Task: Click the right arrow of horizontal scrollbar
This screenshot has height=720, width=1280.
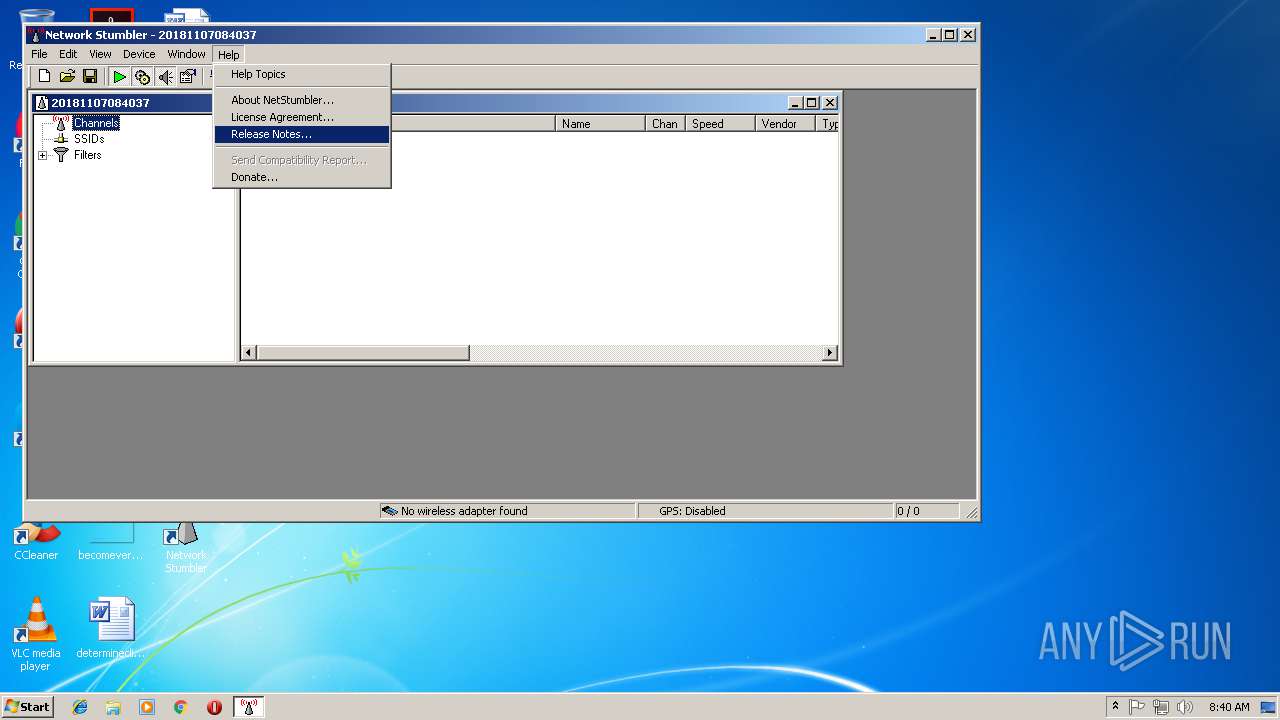Action: 829,353
